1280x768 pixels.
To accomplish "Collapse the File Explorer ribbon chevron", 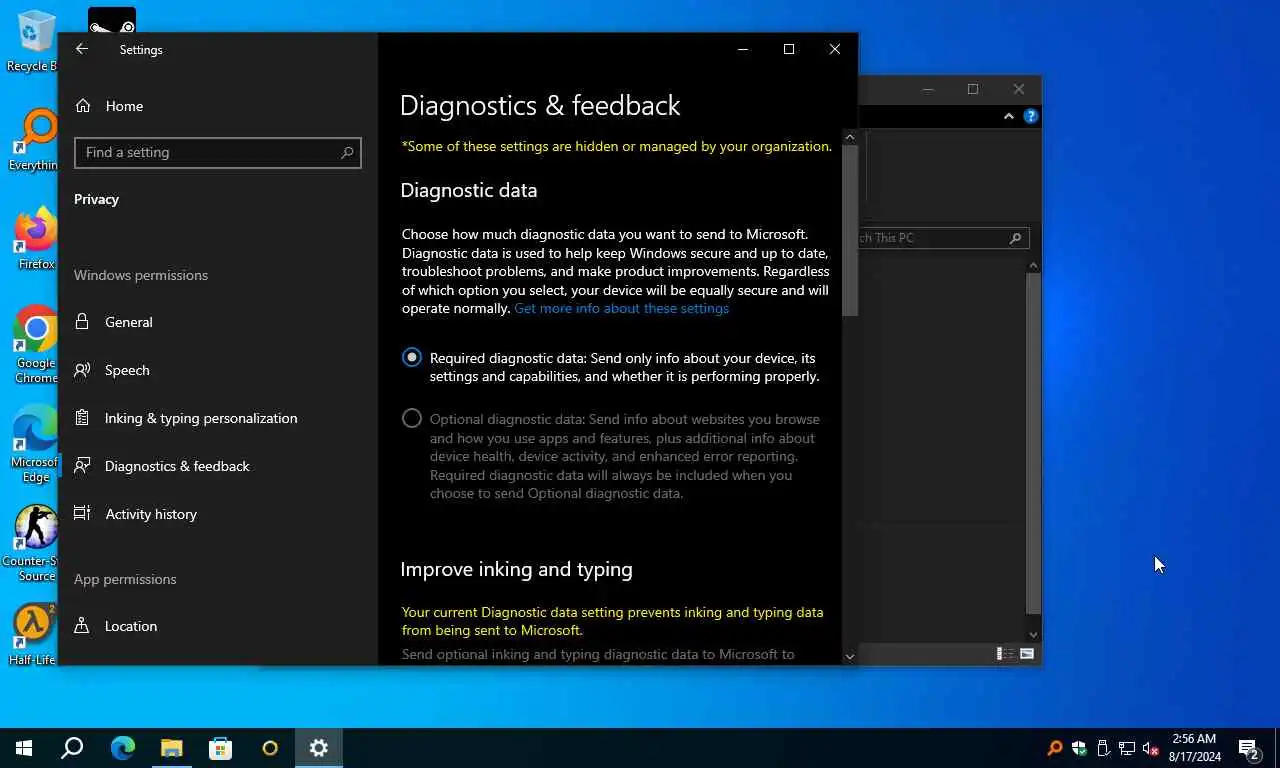I will tap(1009, 116).
